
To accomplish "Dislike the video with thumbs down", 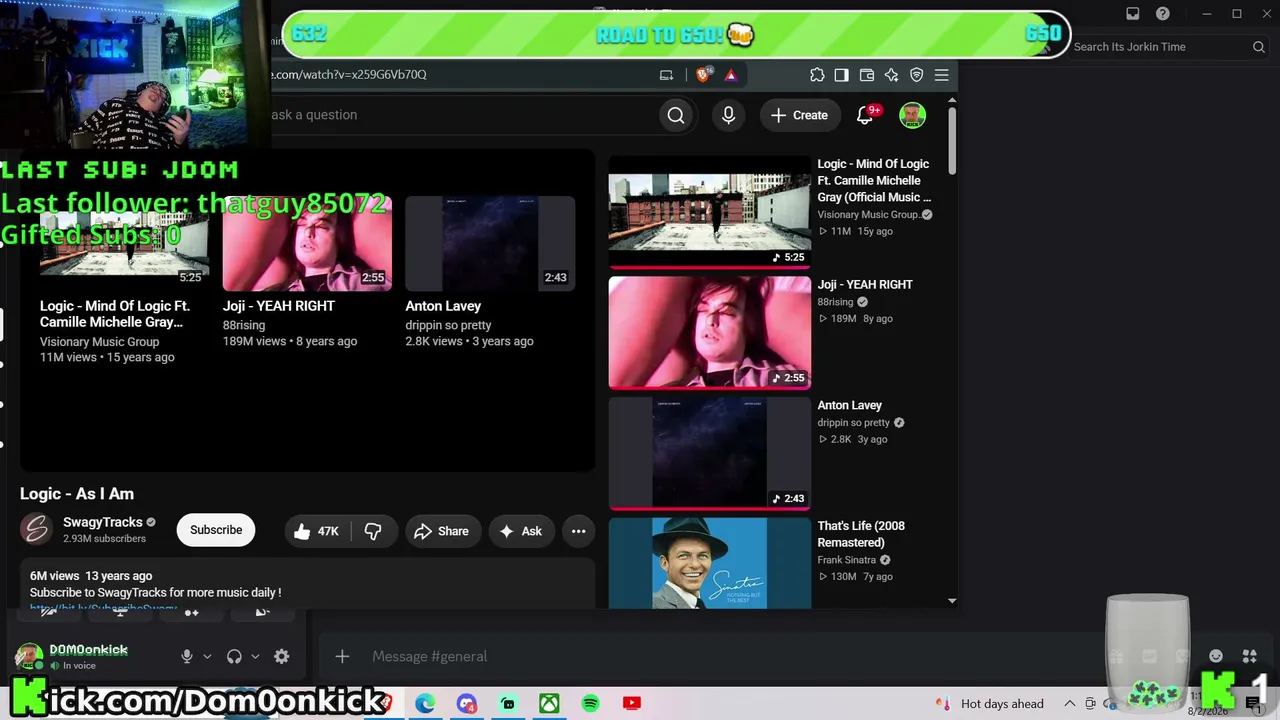I will click(x=373, y=531).
